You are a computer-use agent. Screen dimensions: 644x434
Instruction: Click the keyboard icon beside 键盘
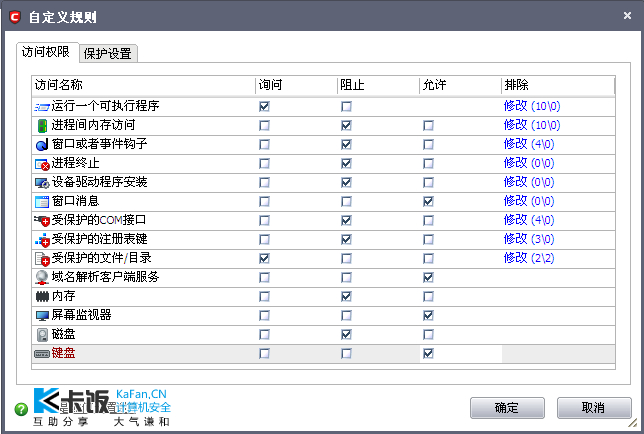pos(42,354)
